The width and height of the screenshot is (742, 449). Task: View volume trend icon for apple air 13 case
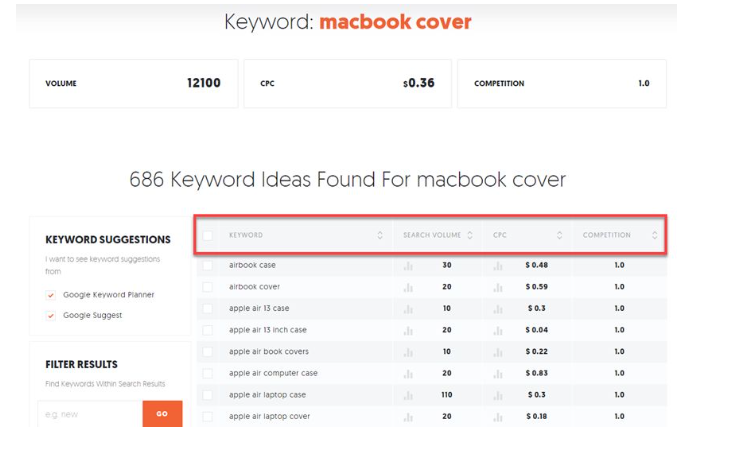click(x=408, y=309)
